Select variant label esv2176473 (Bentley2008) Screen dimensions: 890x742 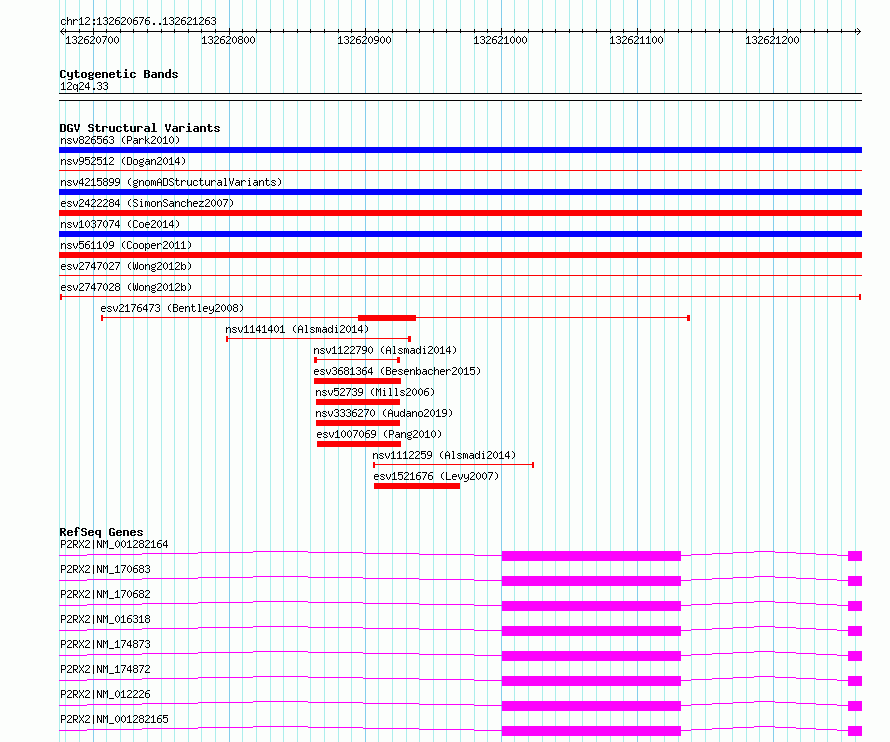click(172, 308)
